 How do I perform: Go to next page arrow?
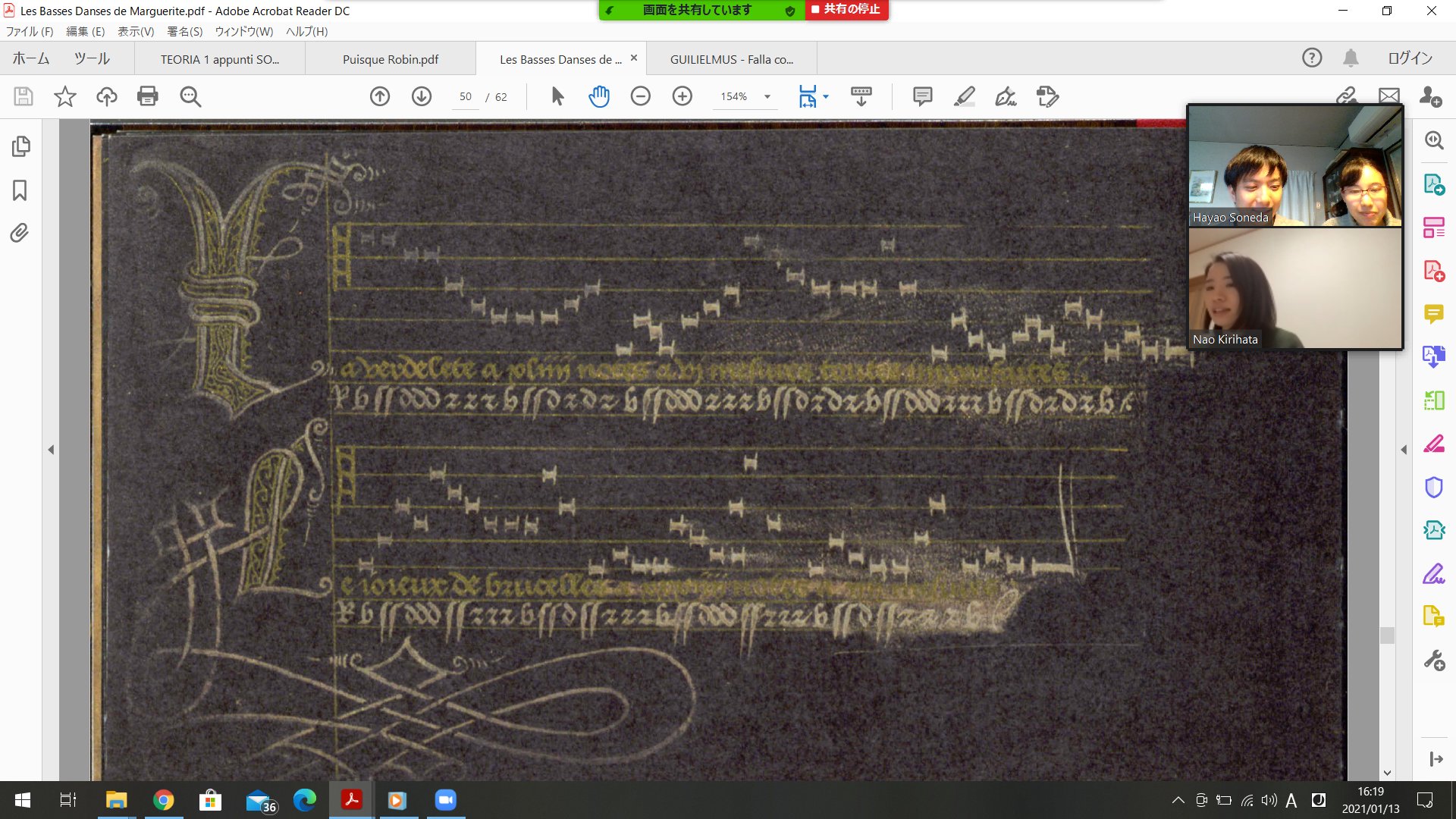tap(422, 96)
